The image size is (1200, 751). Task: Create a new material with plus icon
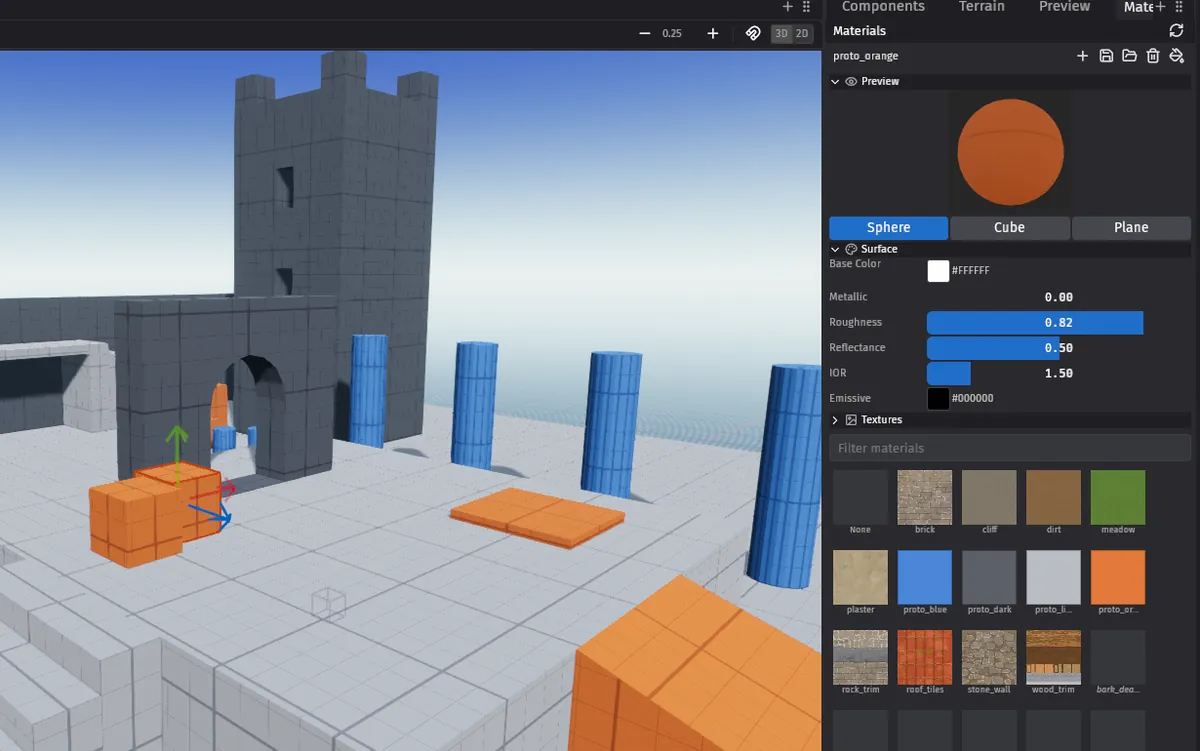1082,56
